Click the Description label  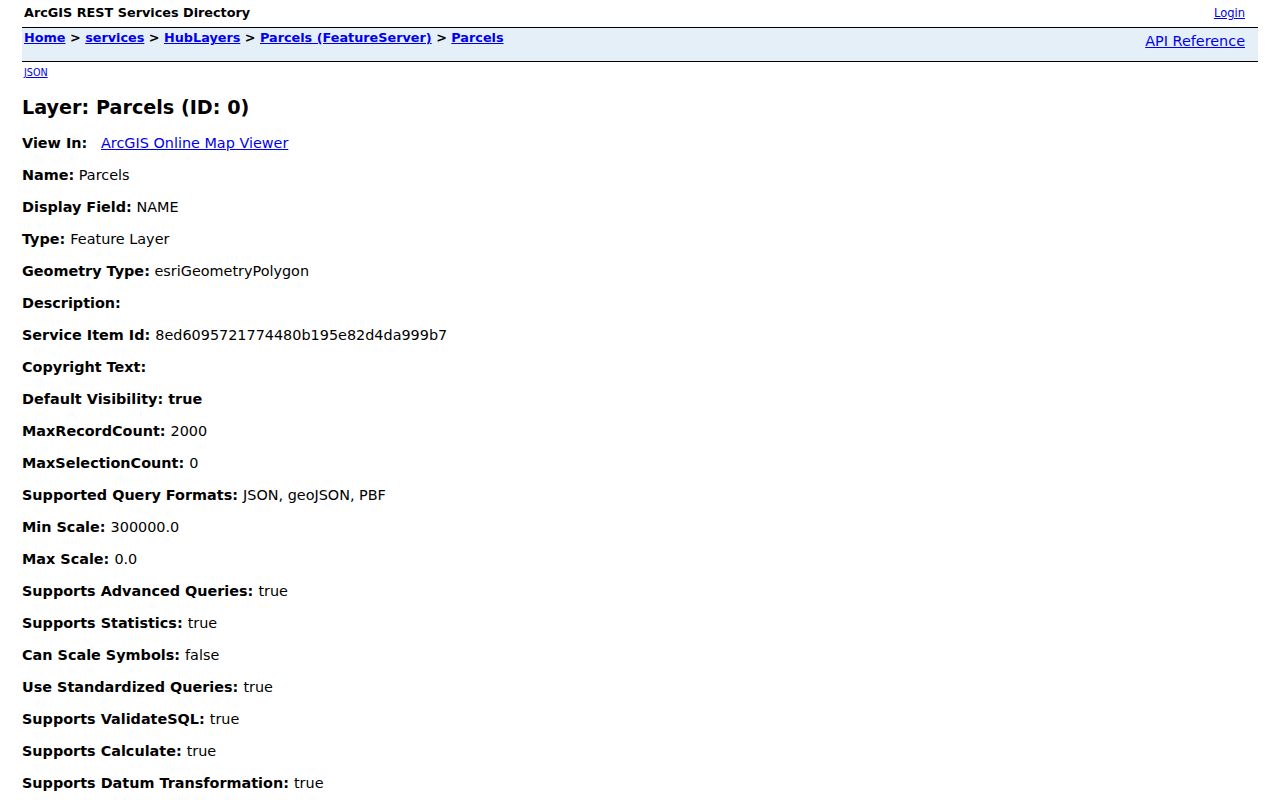tap(71, 303)
